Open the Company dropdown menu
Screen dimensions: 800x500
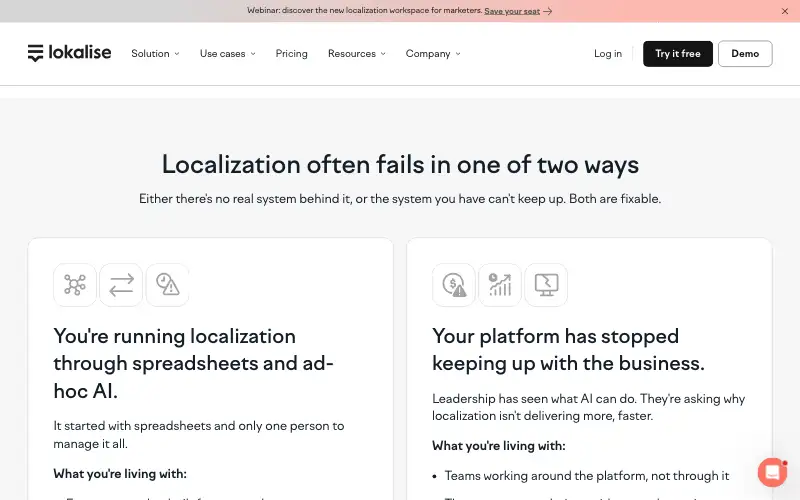point(433,54)
